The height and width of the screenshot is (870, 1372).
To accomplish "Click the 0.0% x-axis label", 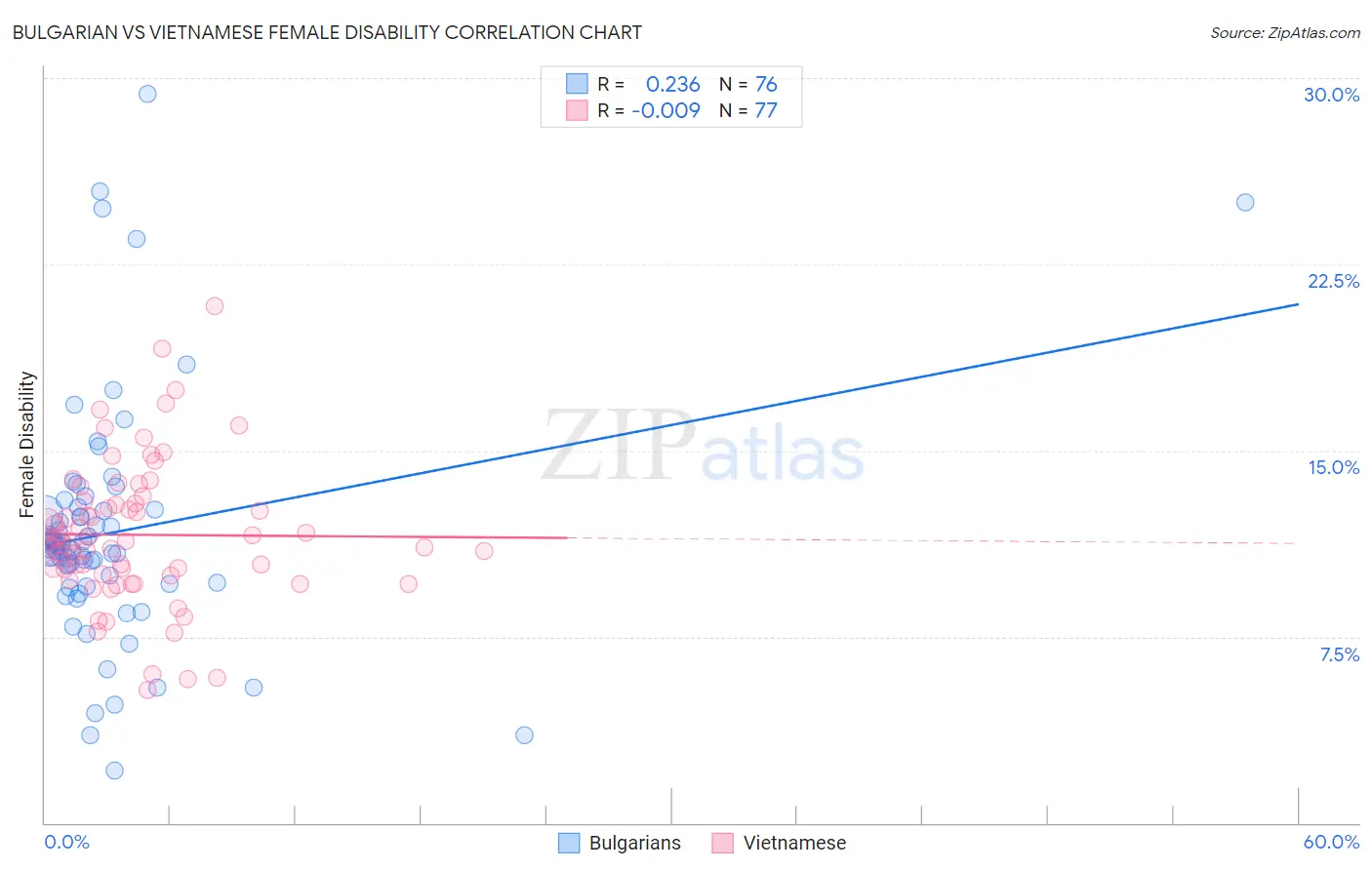I will 66,842.
